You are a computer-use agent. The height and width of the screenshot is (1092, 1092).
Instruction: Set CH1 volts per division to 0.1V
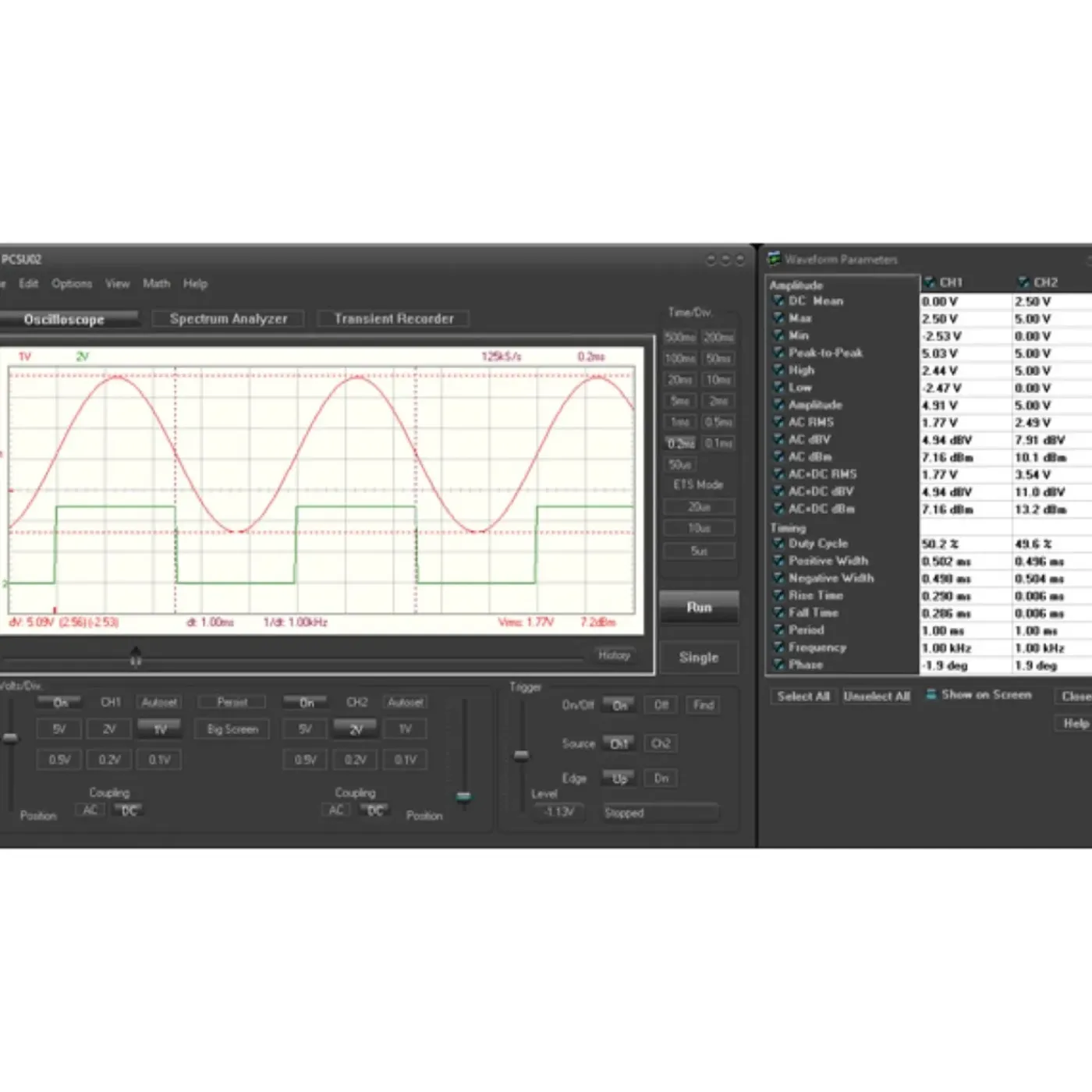pos(159,760)
